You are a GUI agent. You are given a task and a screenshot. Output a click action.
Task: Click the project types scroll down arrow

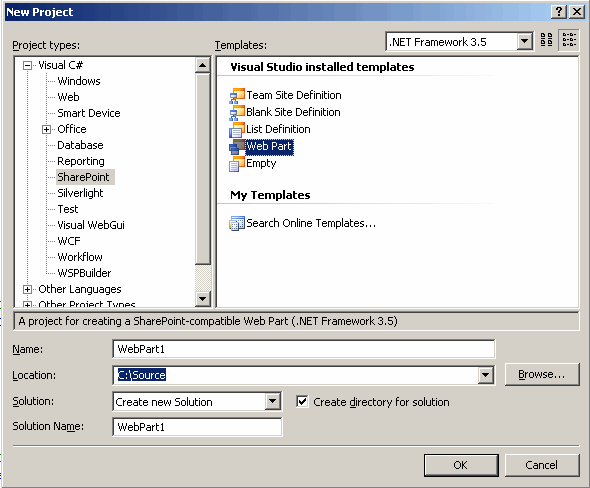(x=203, y=299)
